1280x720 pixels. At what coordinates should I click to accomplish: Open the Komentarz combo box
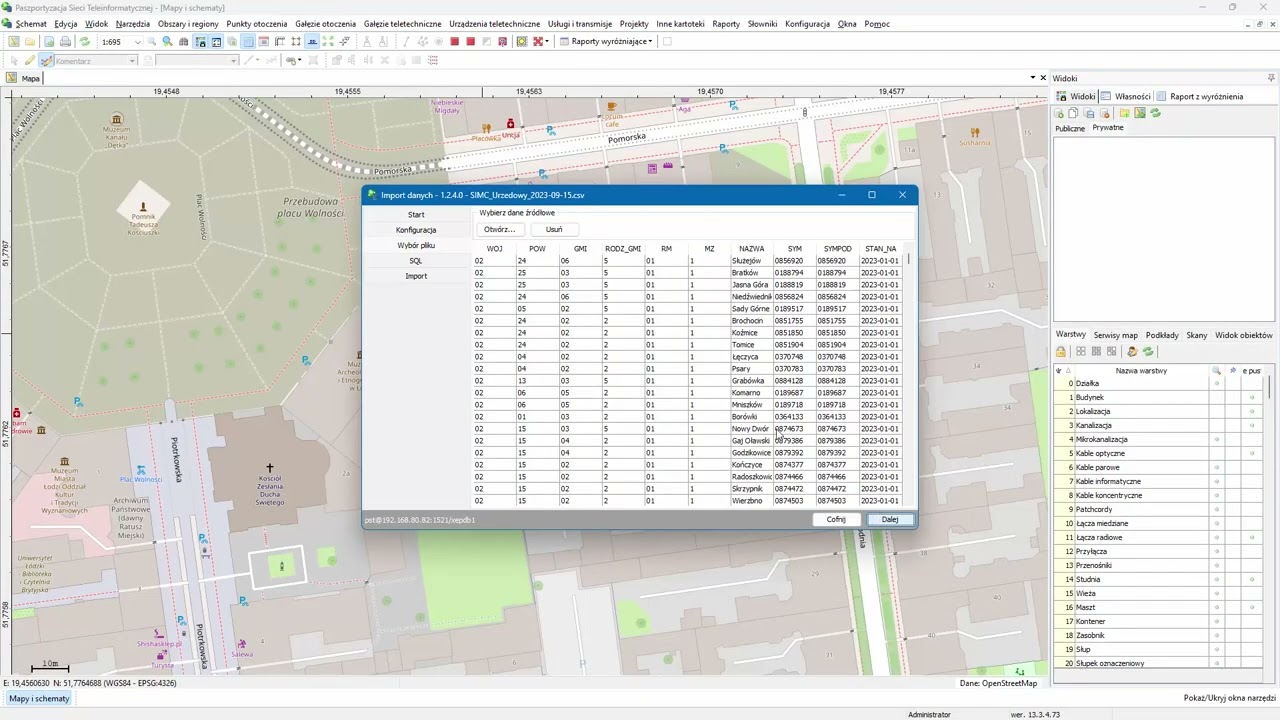tap(132, 61)
